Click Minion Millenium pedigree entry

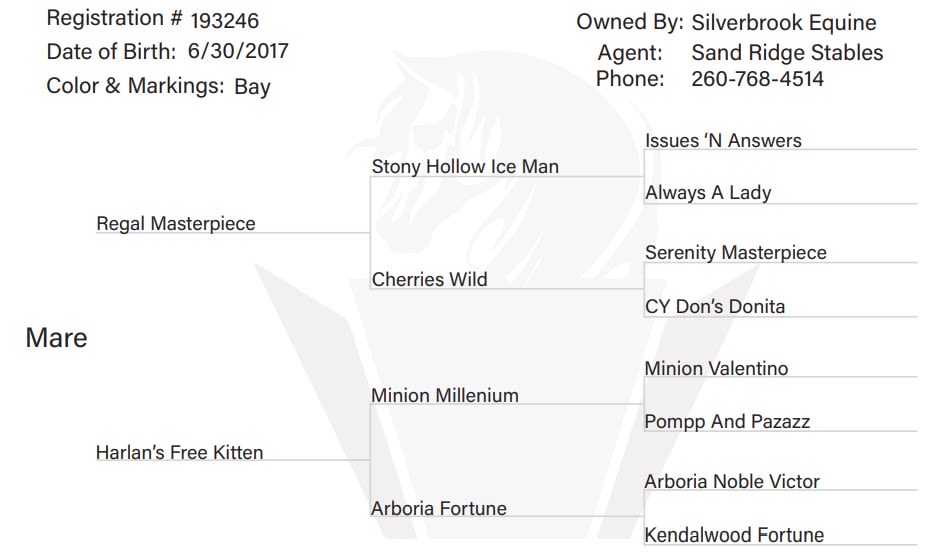pyautogui.click(x=445, y=395)
